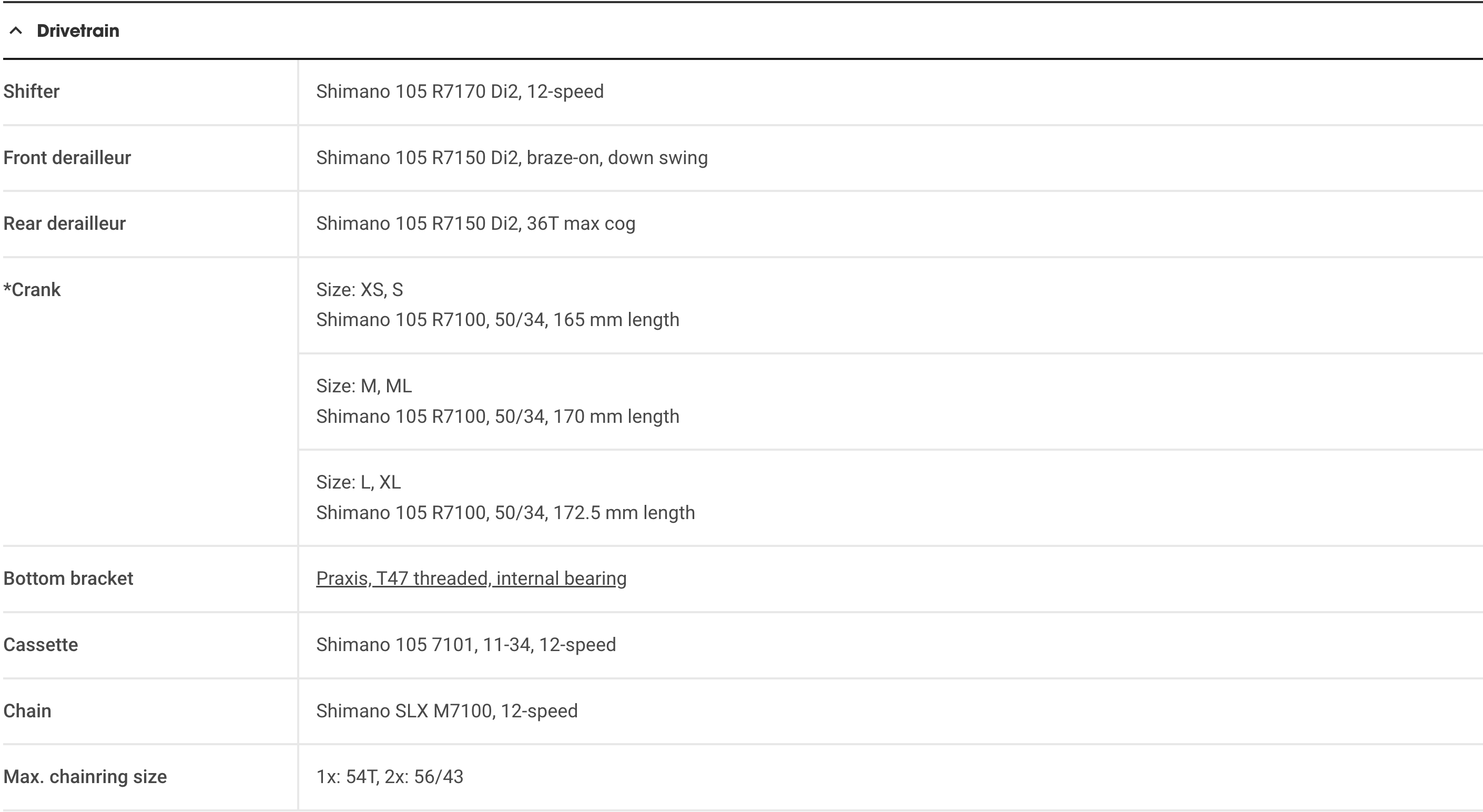The image size is (1483, 812).
Task: Click the Max. chainring size value
Action: 390,777
